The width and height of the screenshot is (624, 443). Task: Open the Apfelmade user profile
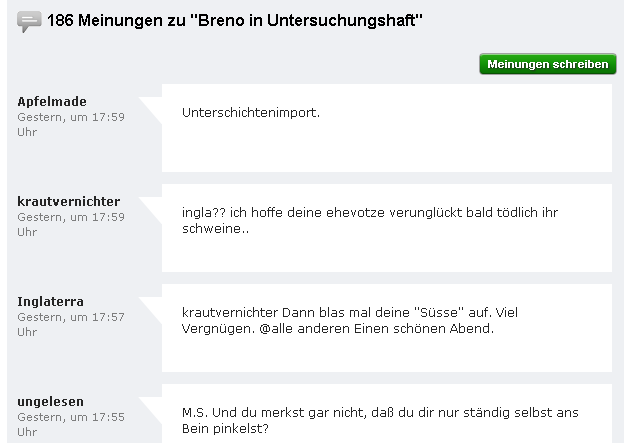pos(52,101)
